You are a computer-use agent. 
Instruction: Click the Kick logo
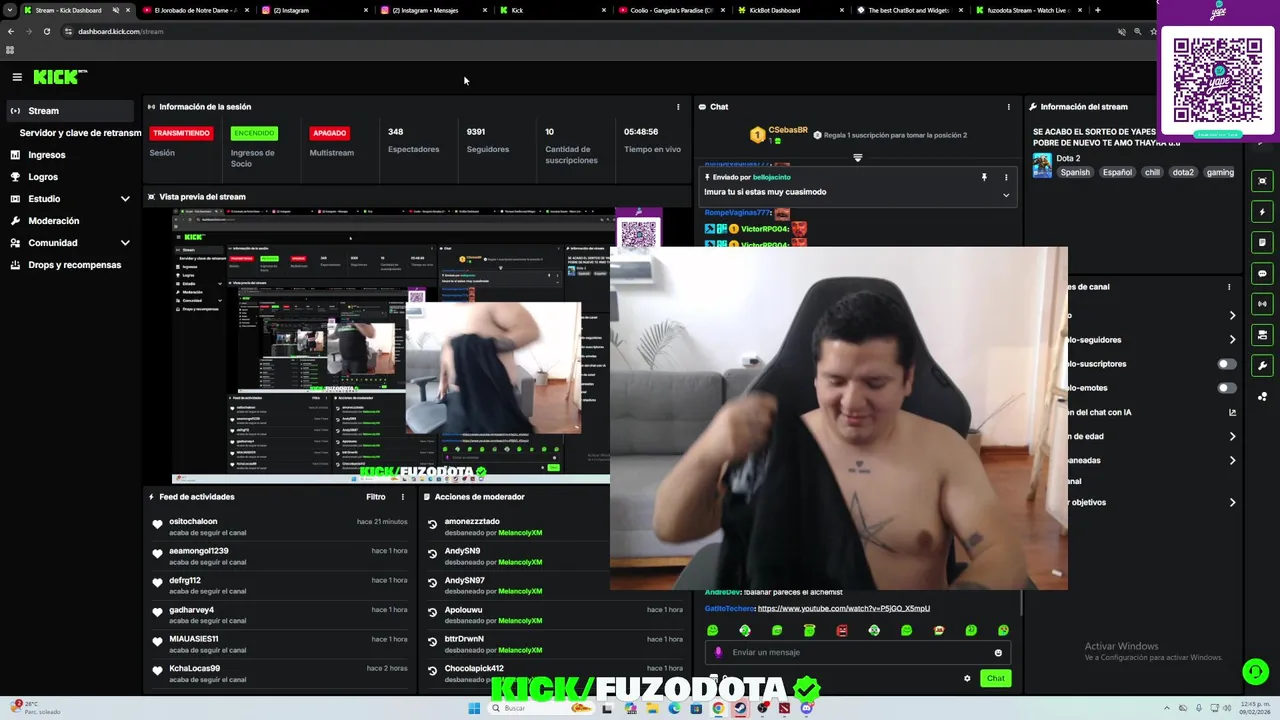tap(60, 77)
